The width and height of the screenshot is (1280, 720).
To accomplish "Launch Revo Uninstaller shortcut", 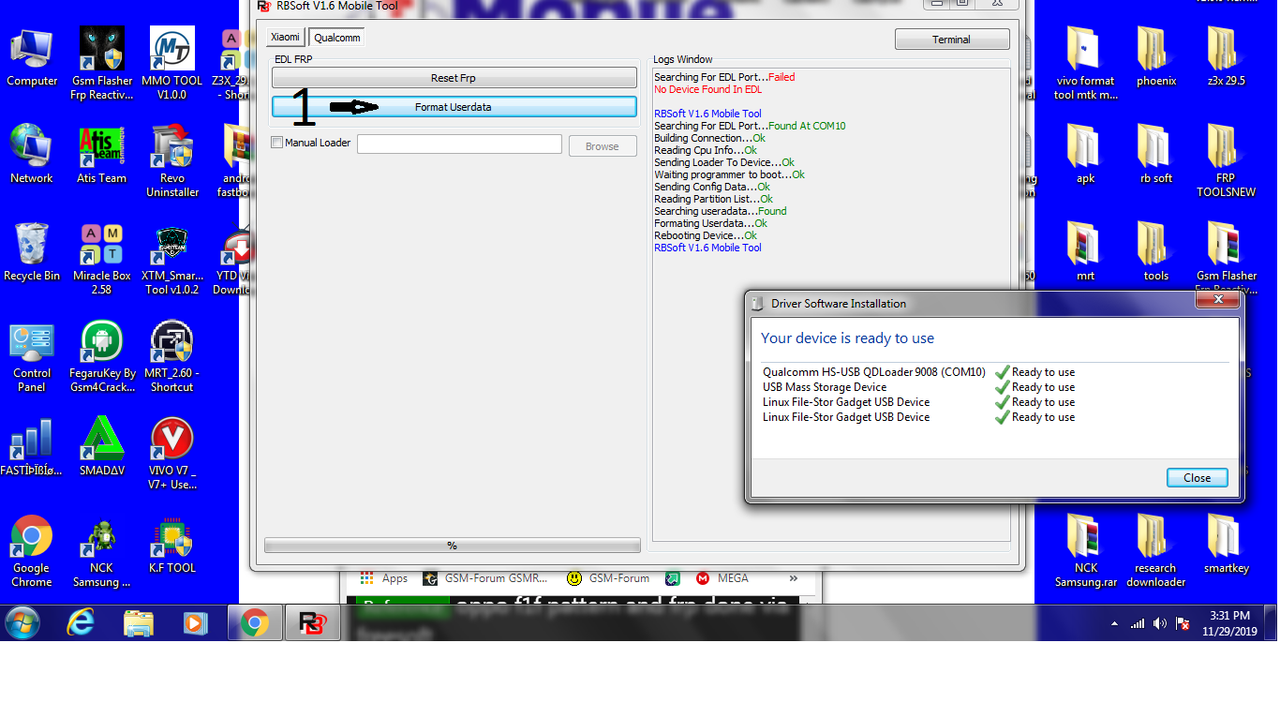I will (x=172, y=161).
